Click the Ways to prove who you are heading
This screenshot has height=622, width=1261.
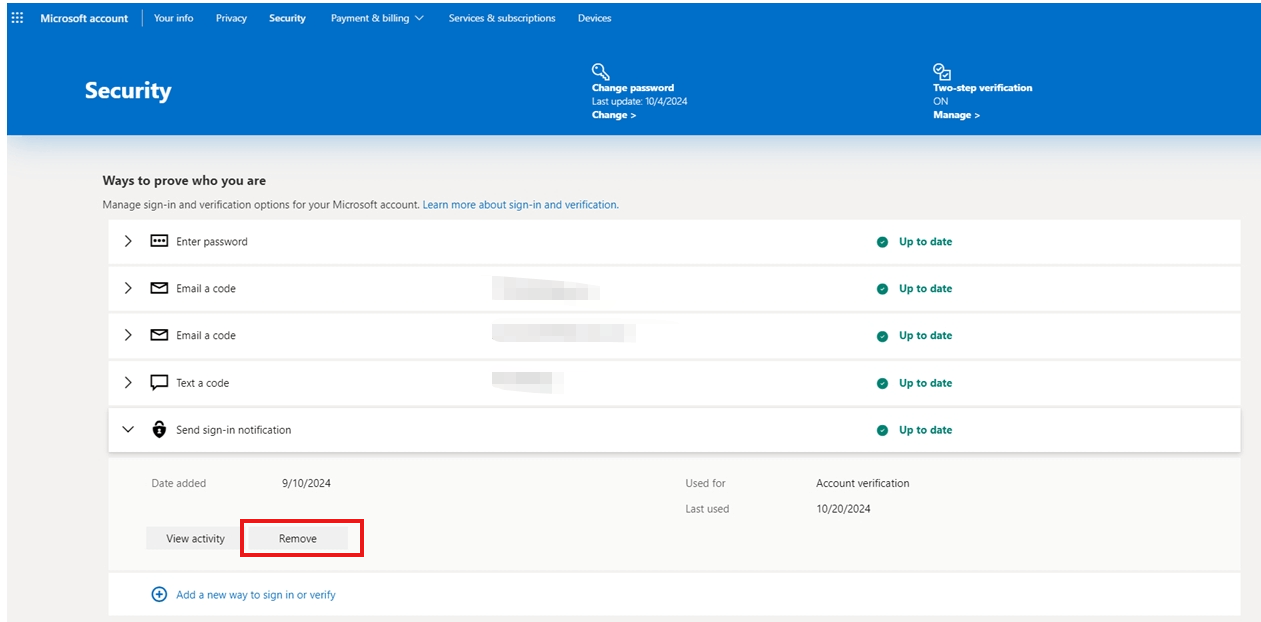(x=184, y=181)
